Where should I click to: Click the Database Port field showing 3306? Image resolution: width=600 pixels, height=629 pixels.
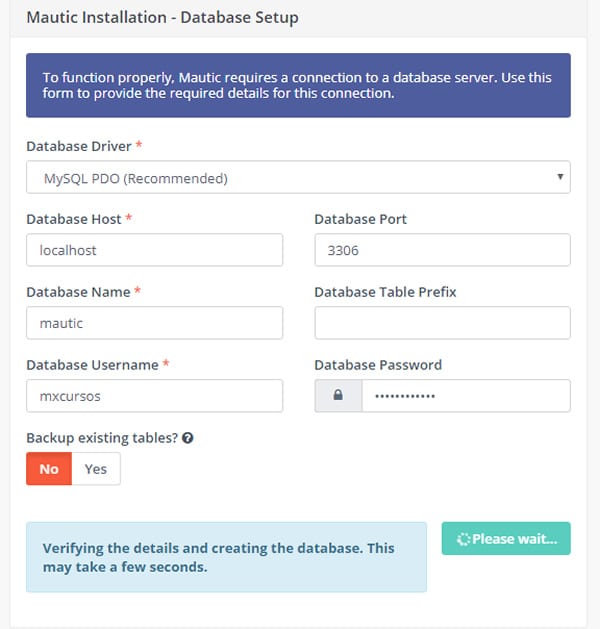(442, 250)
